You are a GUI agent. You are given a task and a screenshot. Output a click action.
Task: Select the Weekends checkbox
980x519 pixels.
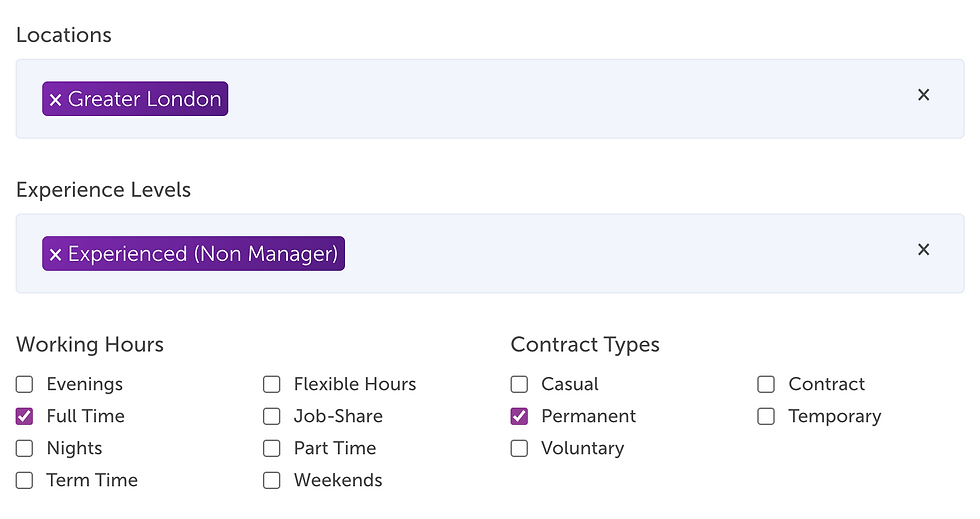click(272, 480)
